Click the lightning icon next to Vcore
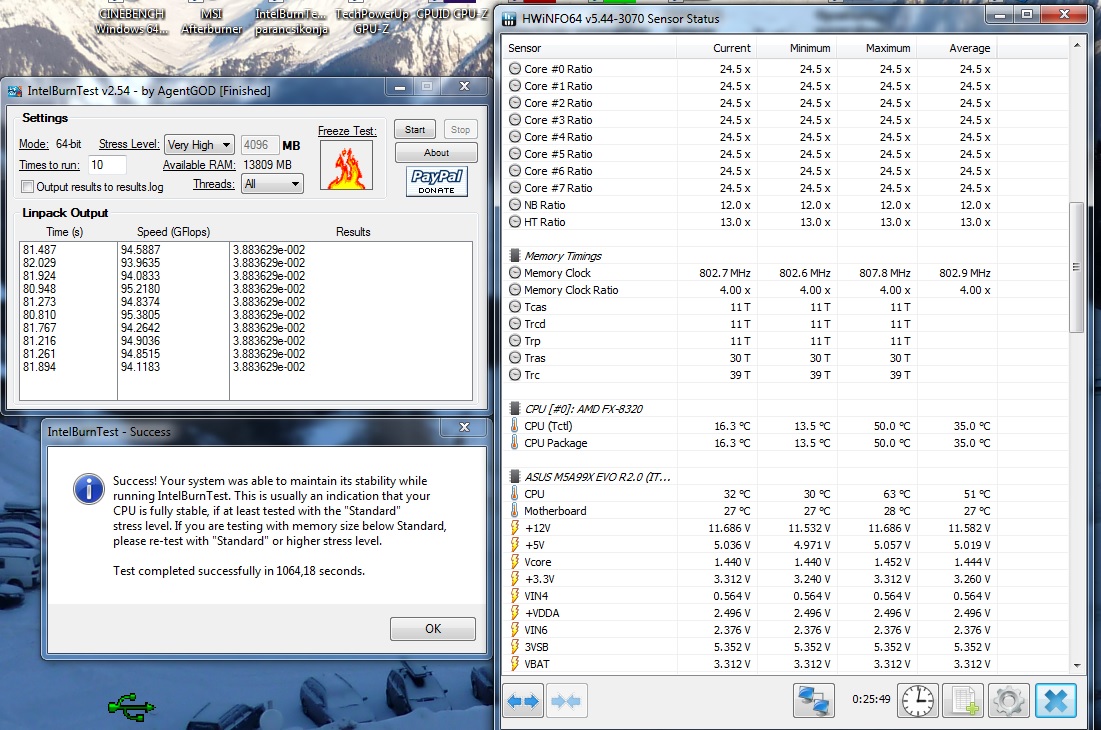 tap(515, 562)
